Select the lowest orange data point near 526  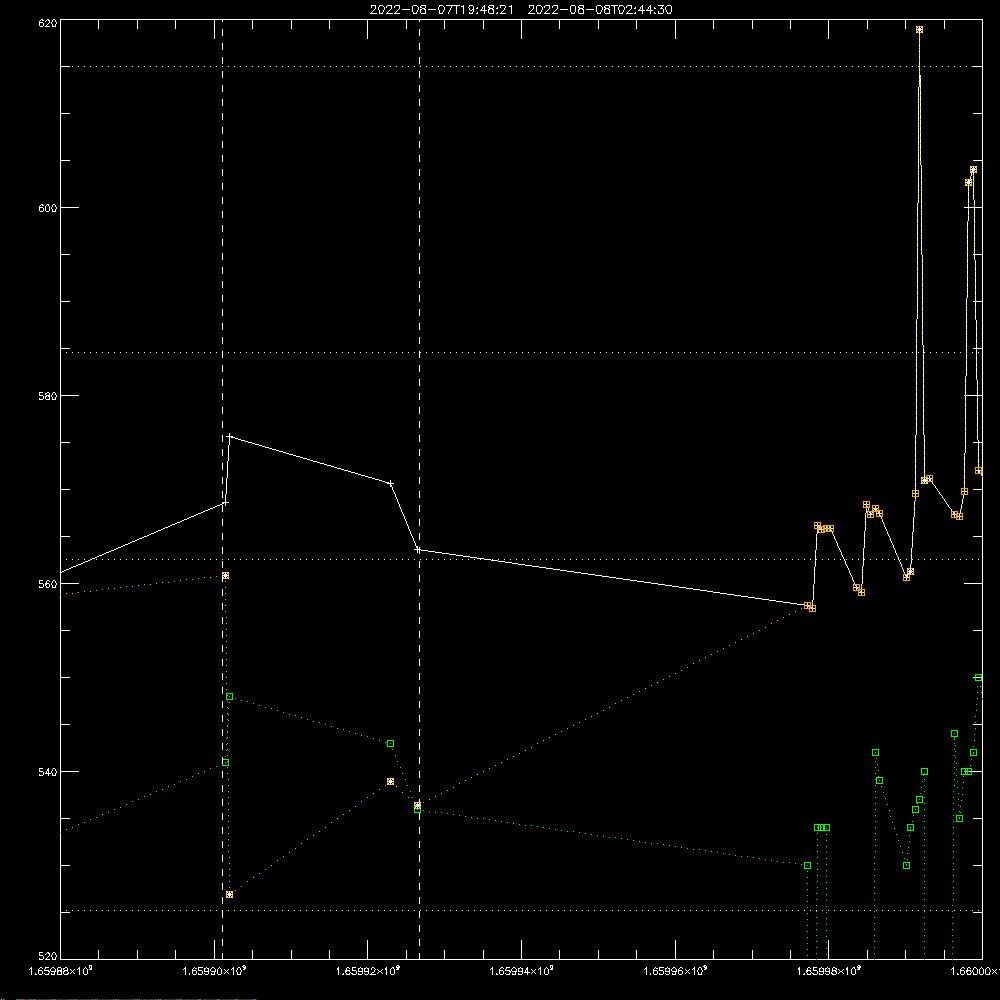[x=230, y=895]
